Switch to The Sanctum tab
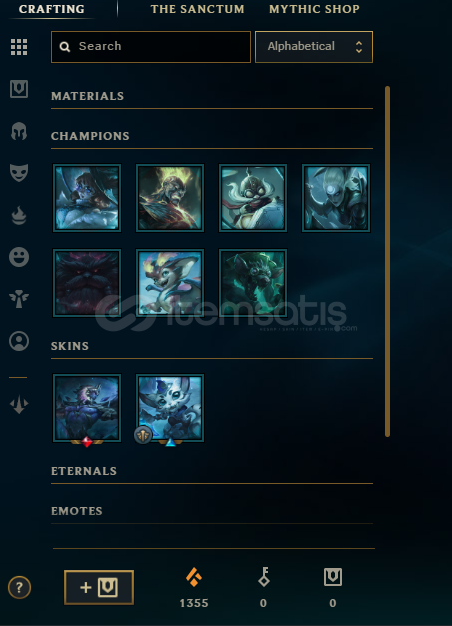 point(197,9)
